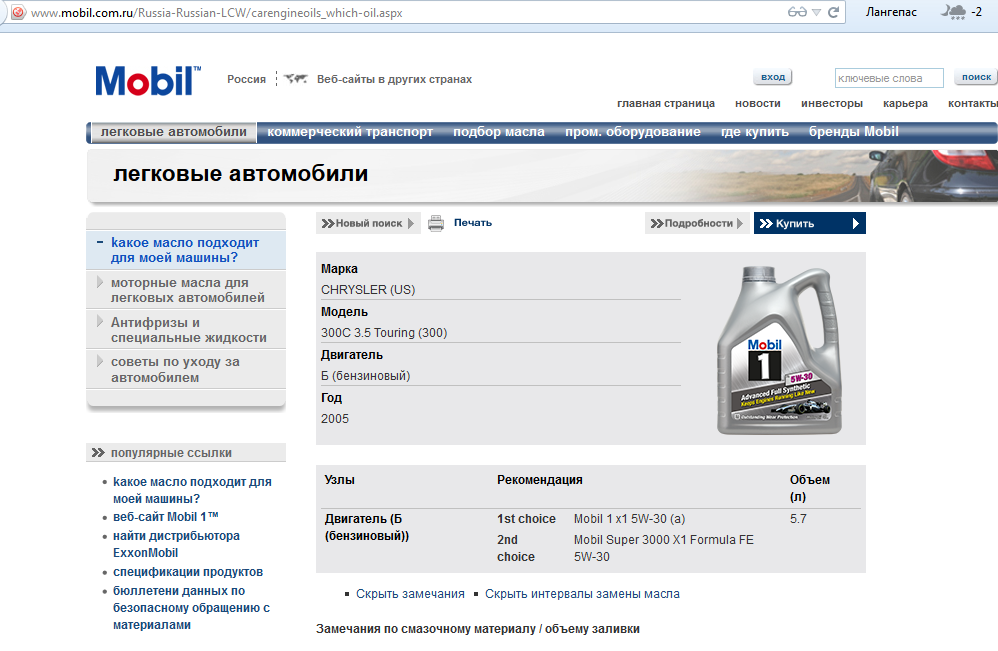The width and height of the screenshot is (998, 651).
Task: Click the 'Подробности' button
Action: tap(698, 223)
